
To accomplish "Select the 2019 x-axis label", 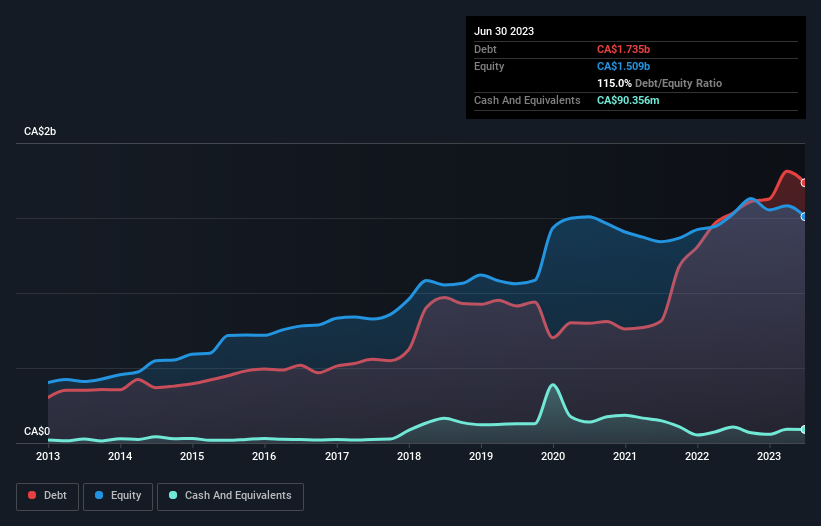I will pyautogui.click(x=481, y=456).
